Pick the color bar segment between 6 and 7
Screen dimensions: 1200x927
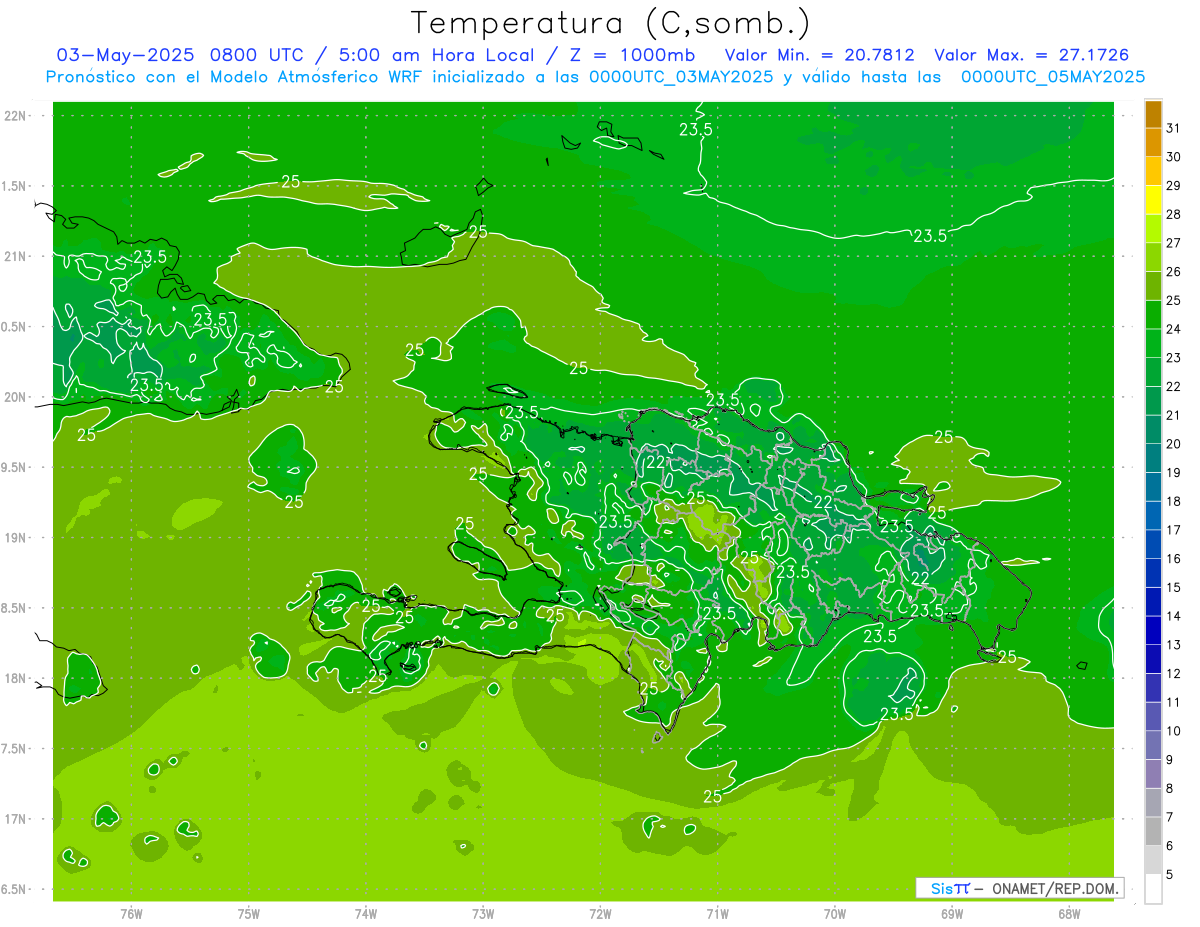coord(1153,831)
